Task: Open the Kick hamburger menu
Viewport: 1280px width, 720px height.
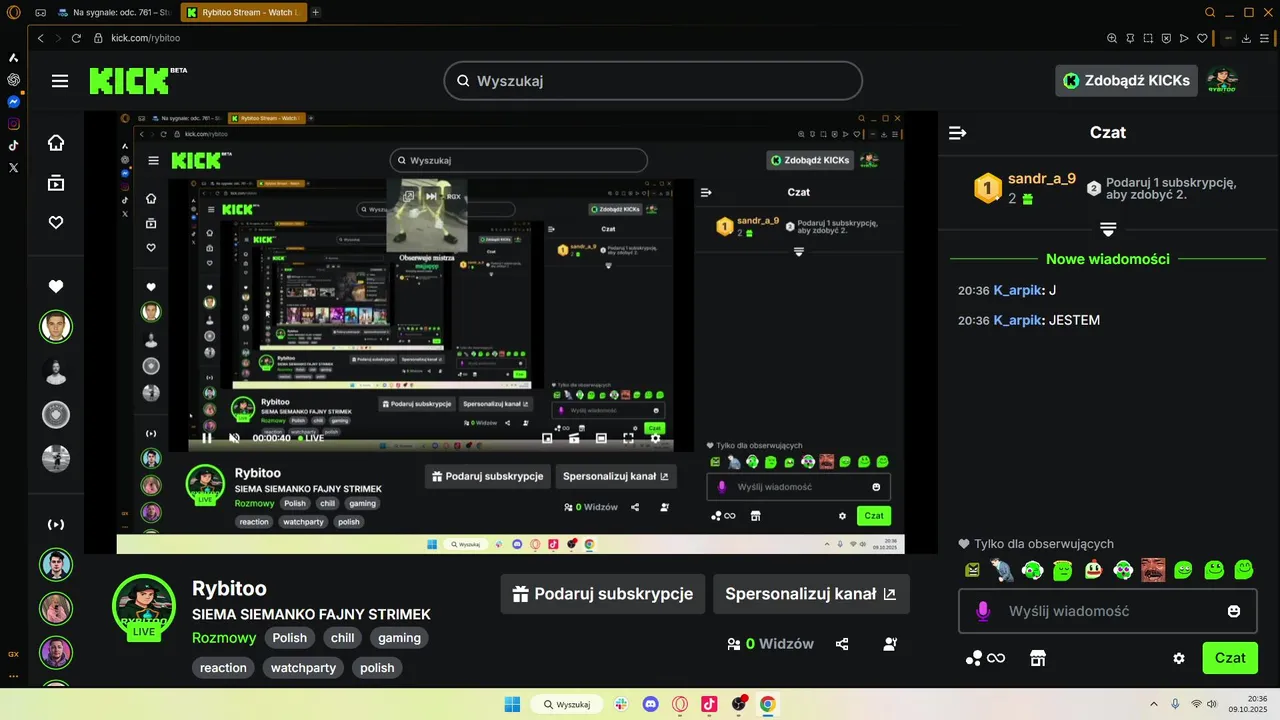Action: (x=60, y=81)
